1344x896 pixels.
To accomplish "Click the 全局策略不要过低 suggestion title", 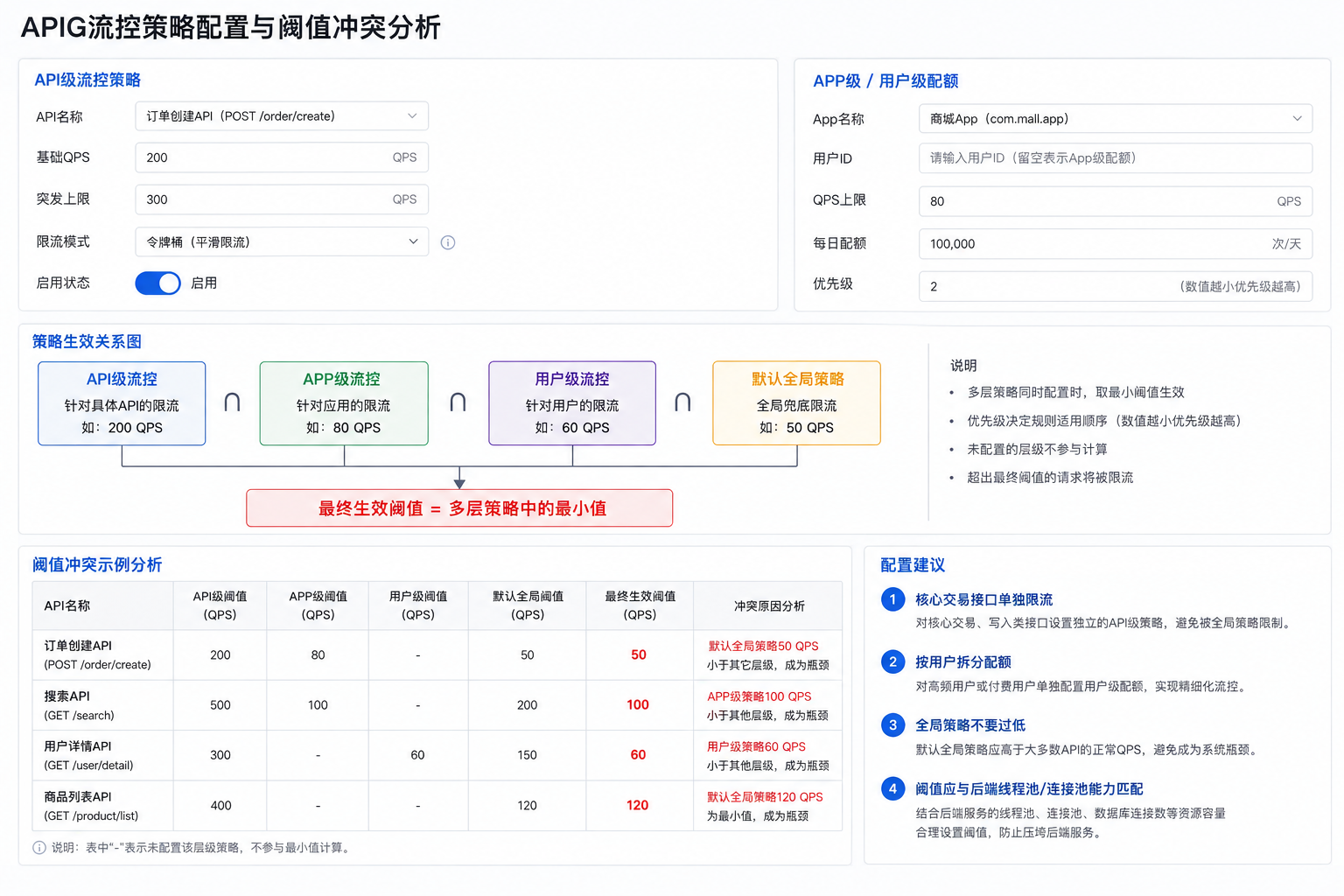I will [970, 725].
